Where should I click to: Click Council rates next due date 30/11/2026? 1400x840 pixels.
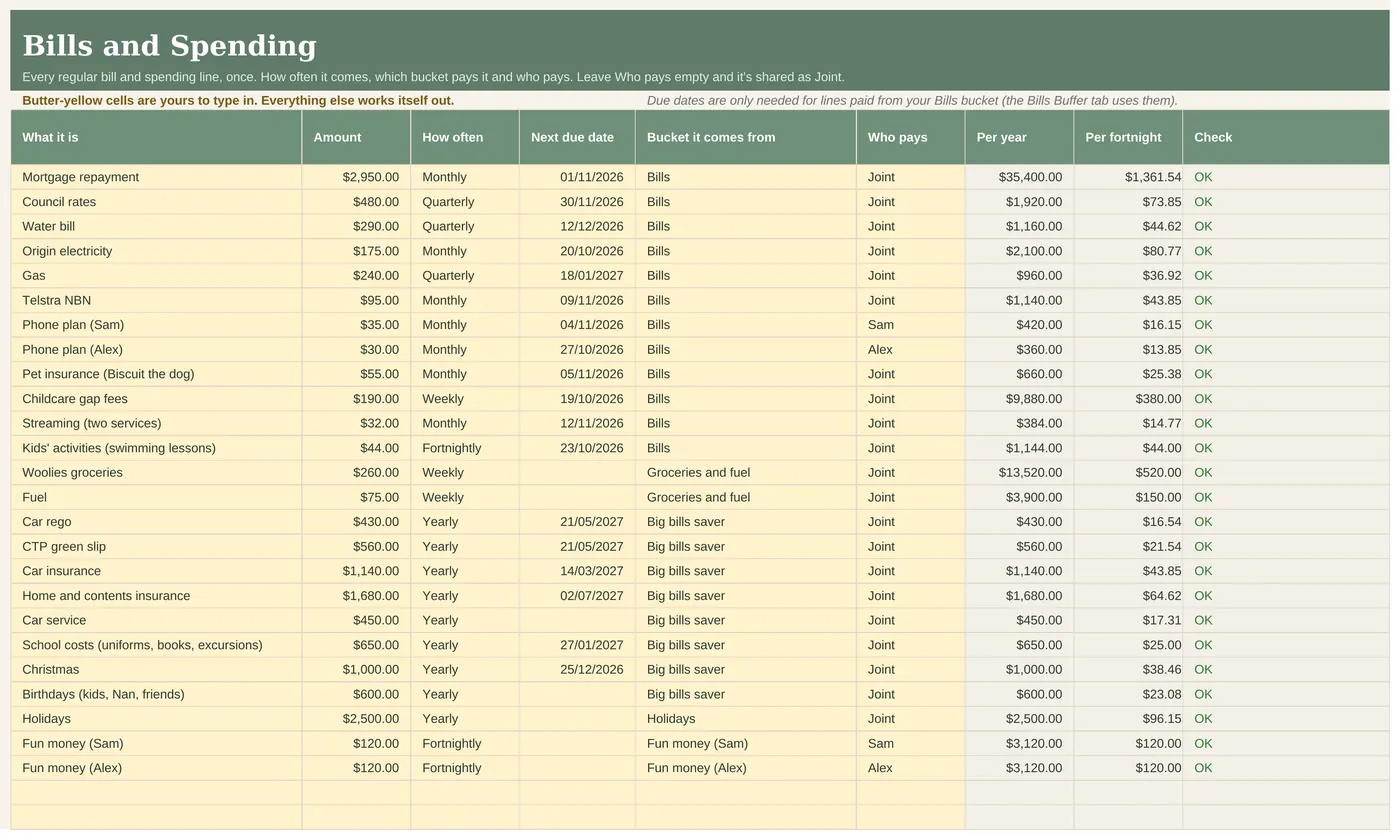pyautogui.click(x=577, y=202)
